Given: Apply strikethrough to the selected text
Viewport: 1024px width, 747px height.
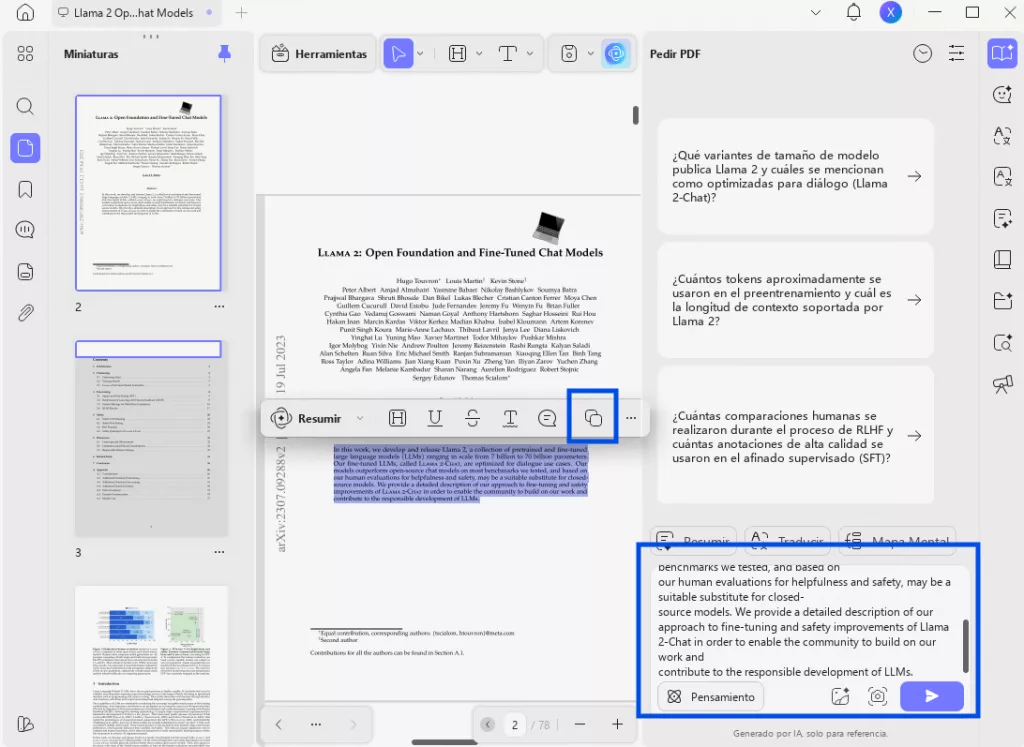Looking at the screenshot, I should (473, 418).
